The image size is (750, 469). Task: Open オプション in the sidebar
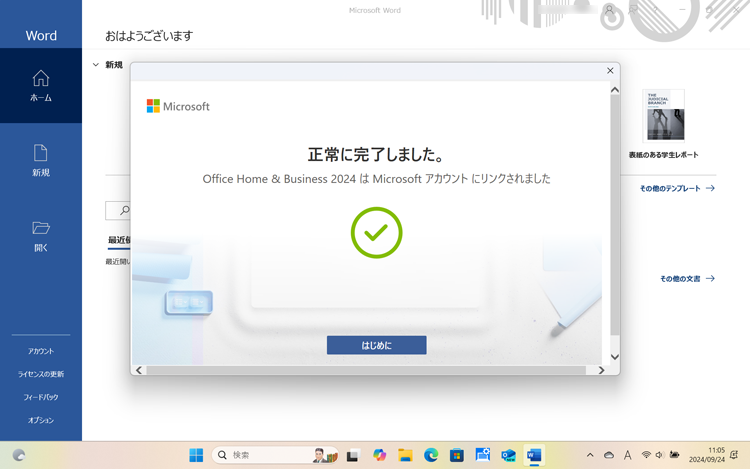coord(41,420)
